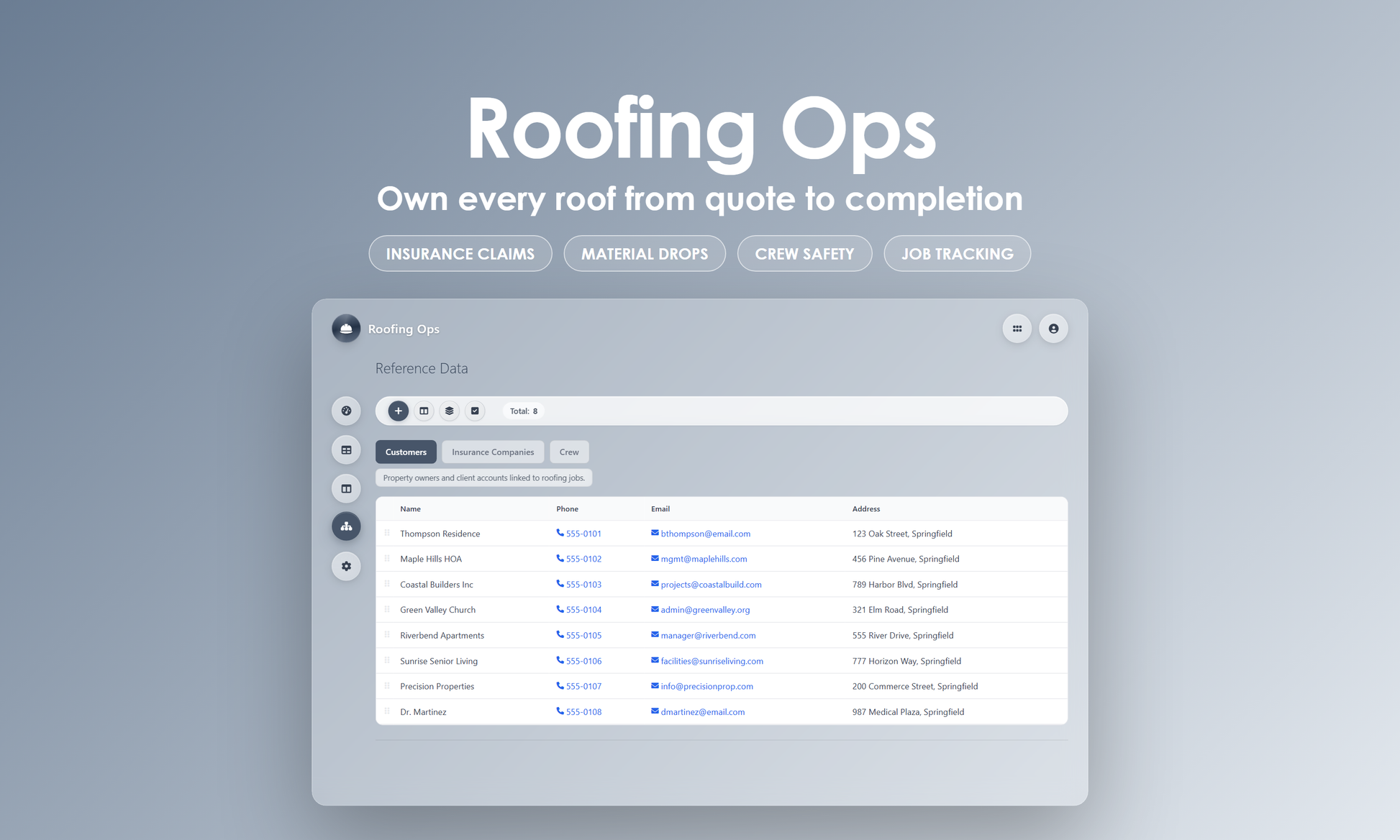Click drag handle of Sunrise Senior Living row
This screenshot has width=1400, height=840.
[x=387, y=660]
